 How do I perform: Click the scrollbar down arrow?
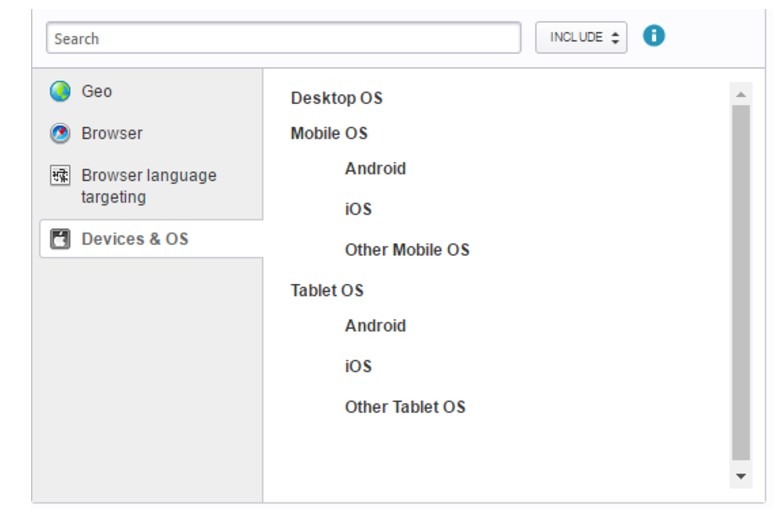pyautogui.click(x=741, y=477)
